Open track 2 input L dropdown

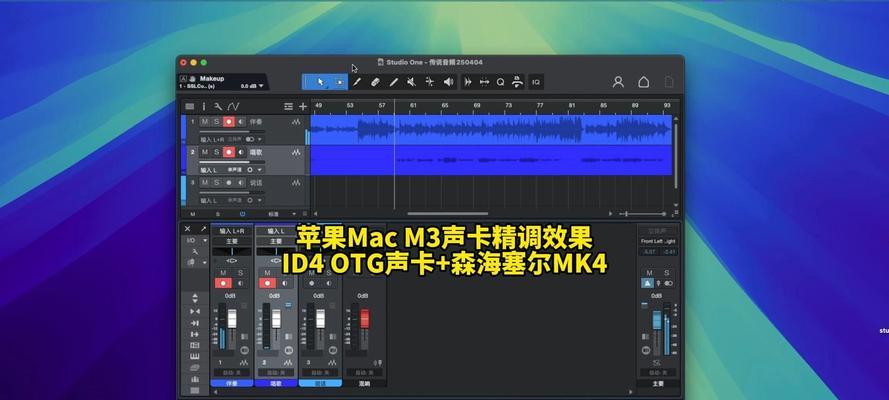[260, 170]
